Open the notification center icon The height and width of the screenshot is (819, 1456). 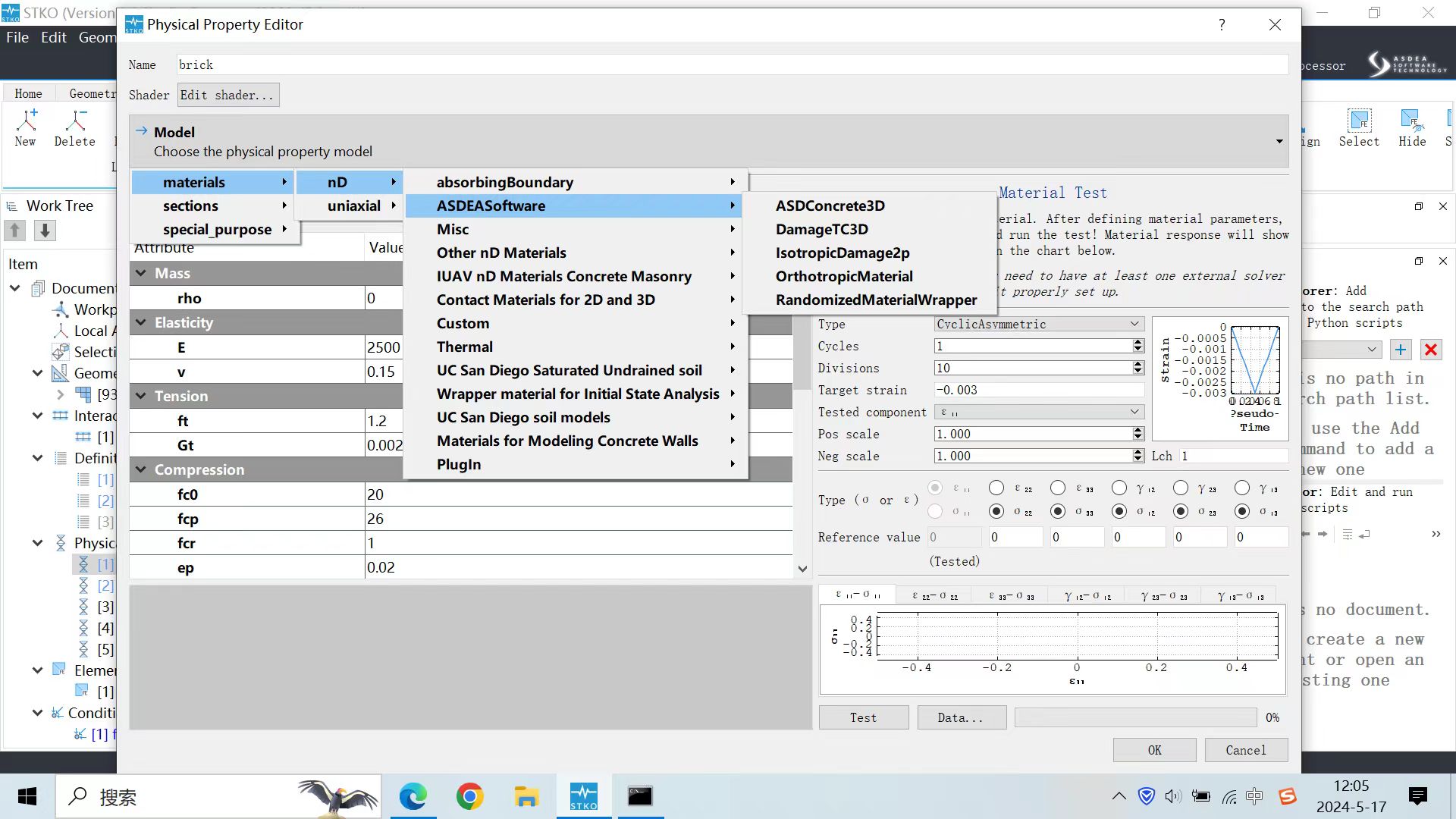click(1417, 796)
